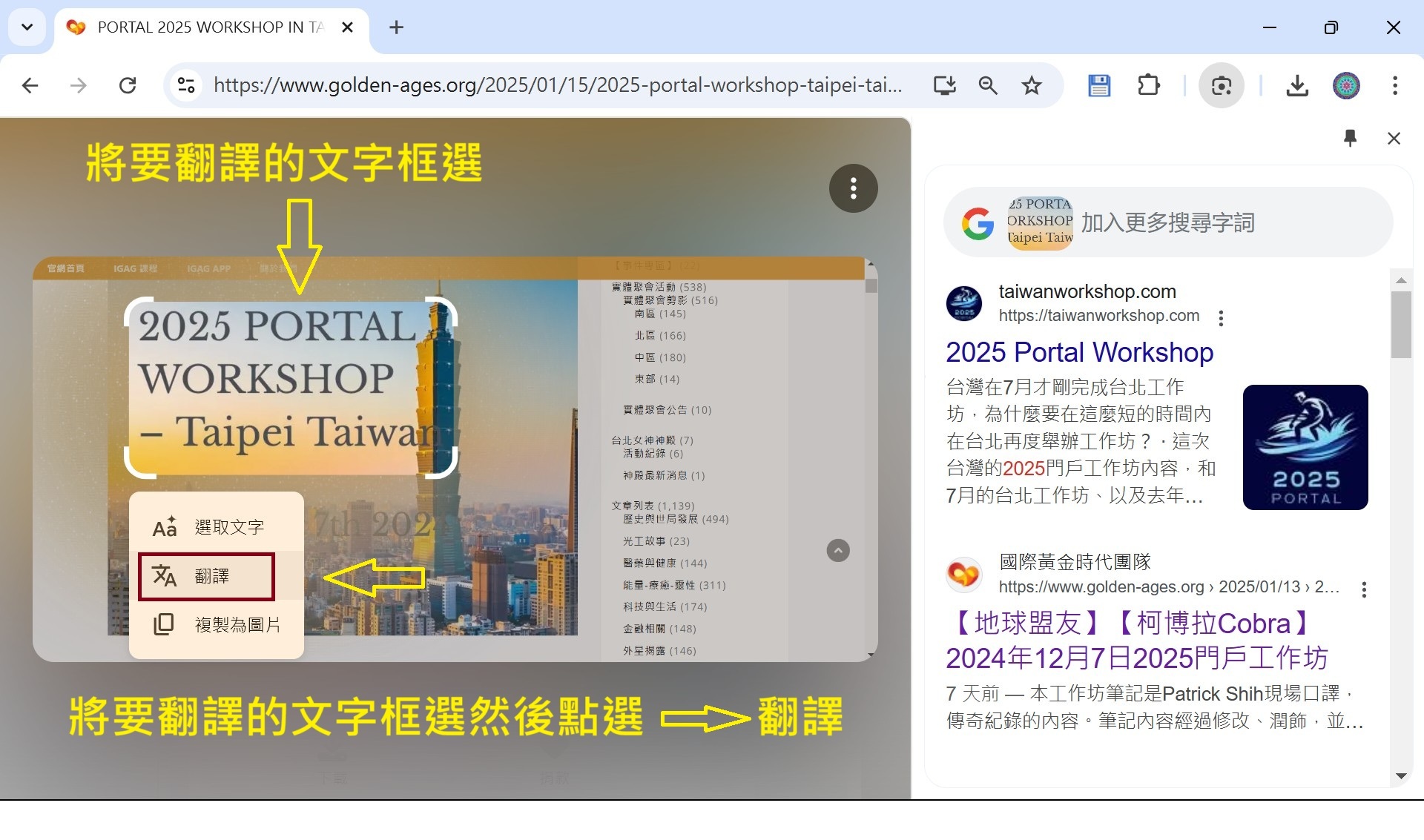Image resolution: width=1424 pixels, height=840 pixels.
Task: Open the downloads icon
Action: [1297, 86]
